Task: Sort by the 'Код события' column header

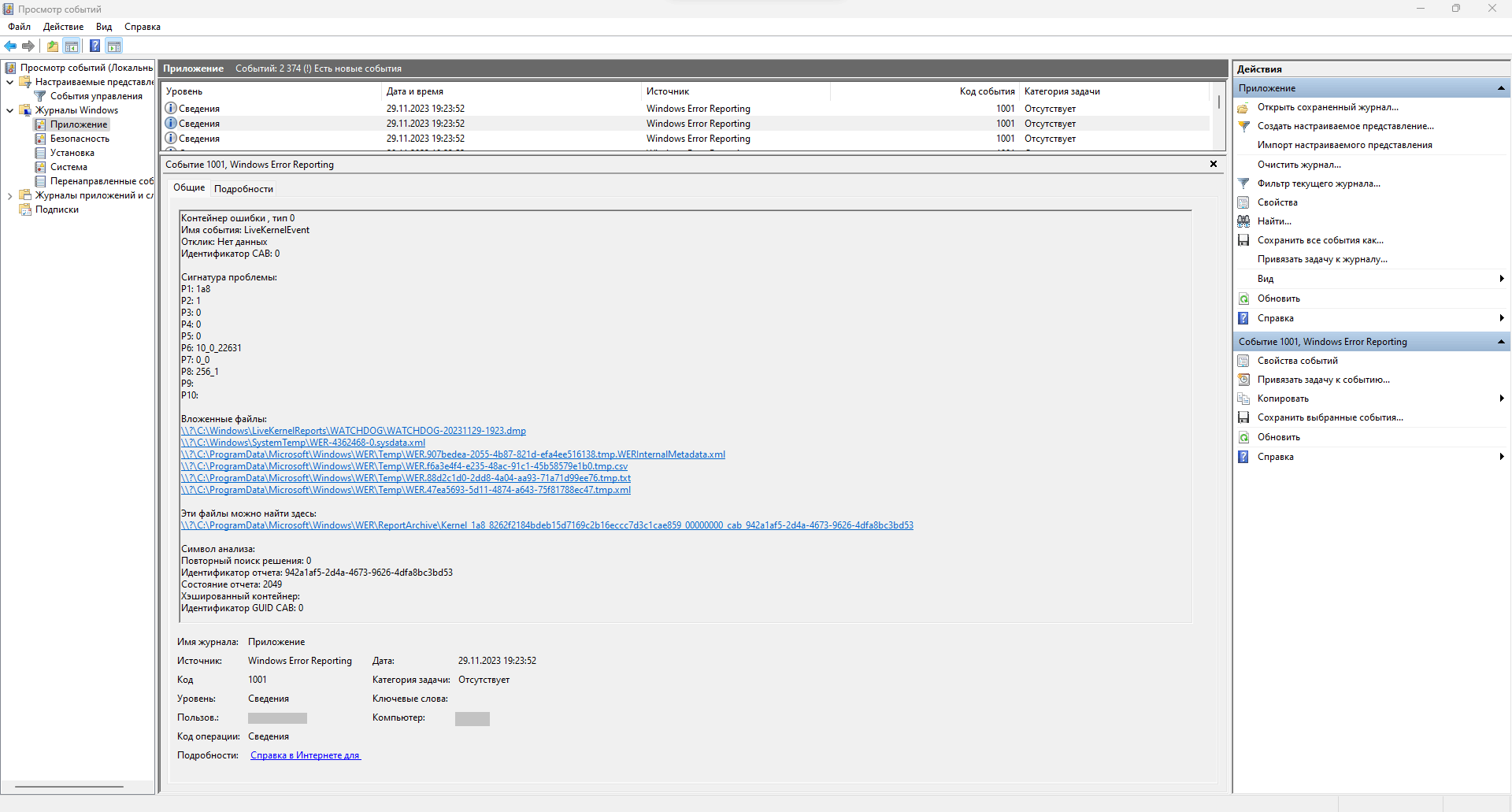Action: click(x=925, y=91)
